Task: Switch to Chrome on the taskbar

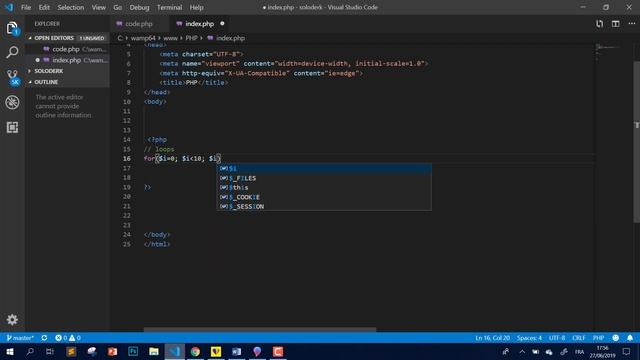Action: (x=196, y=351)
